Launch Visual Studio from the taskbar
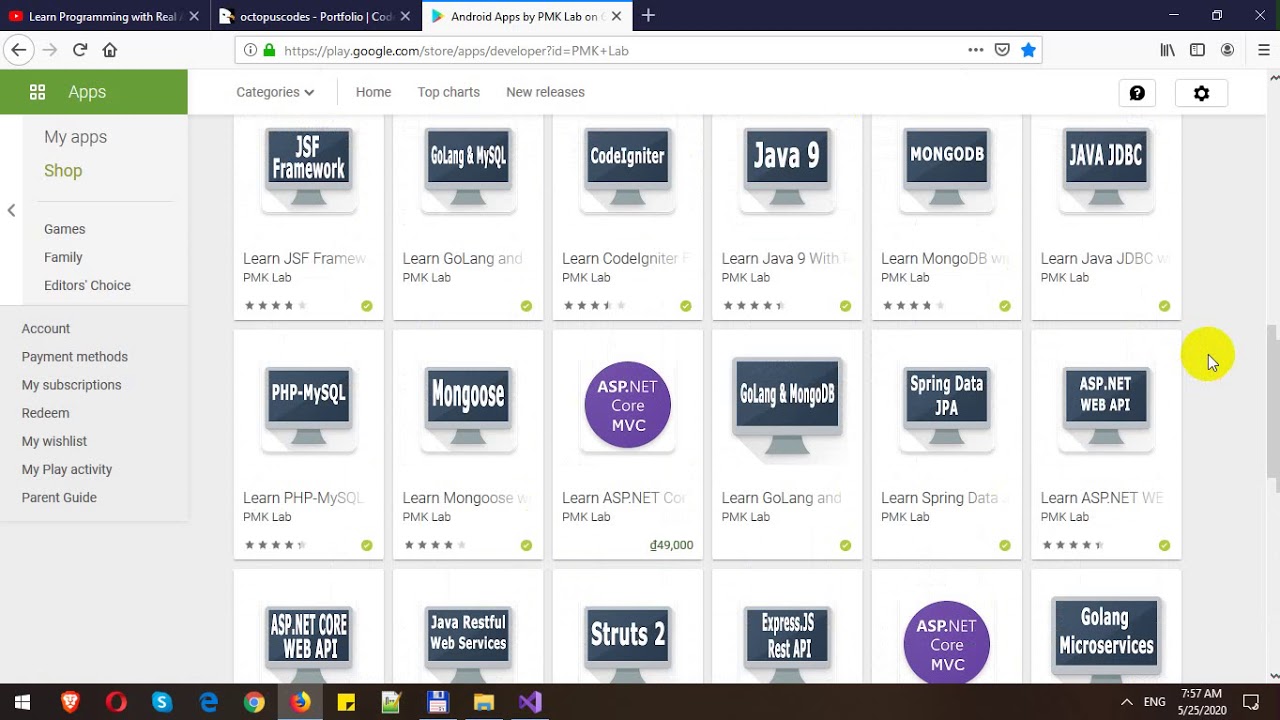The image size is (1280, 720). pyautogui.click(x=530, y=702)
